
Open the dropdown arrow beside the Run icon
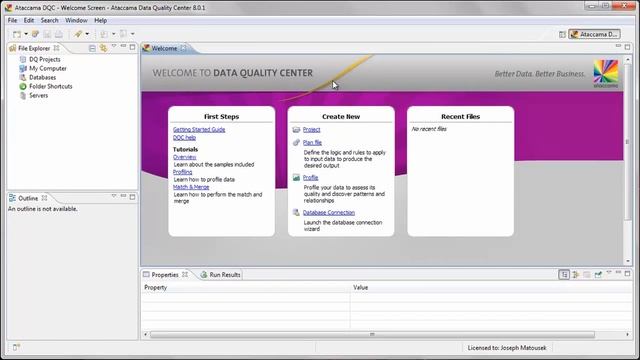87,34
